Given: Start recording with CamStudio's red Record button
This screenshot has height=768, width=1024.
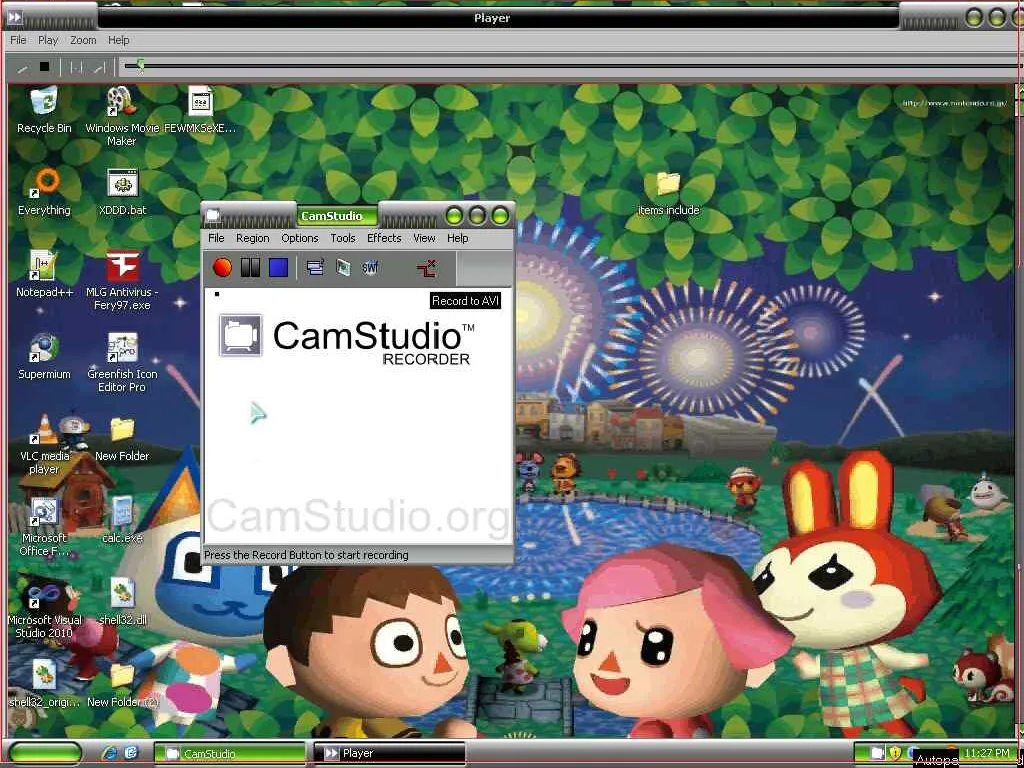Looking at the screenshot, I should tap(222, 267).
